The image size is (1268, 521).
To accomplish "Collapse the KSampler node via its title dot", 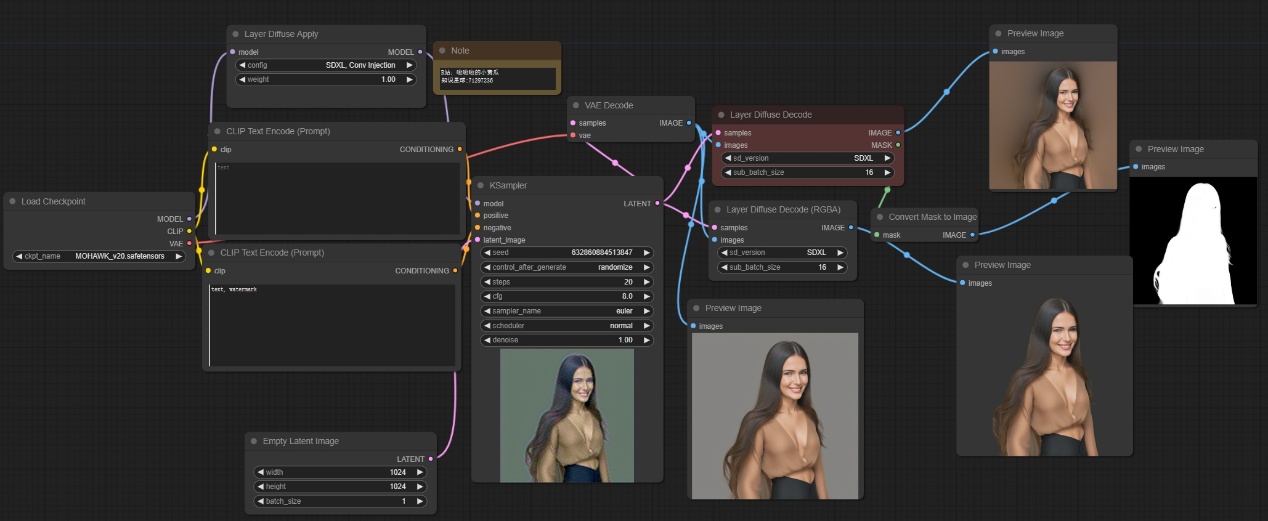I will pos(479,185).
